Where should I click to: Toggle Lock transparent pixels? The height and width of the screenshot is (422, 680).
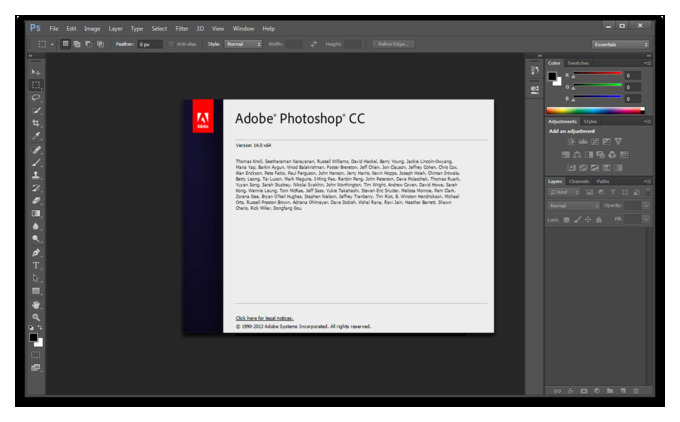coord(566,219)
